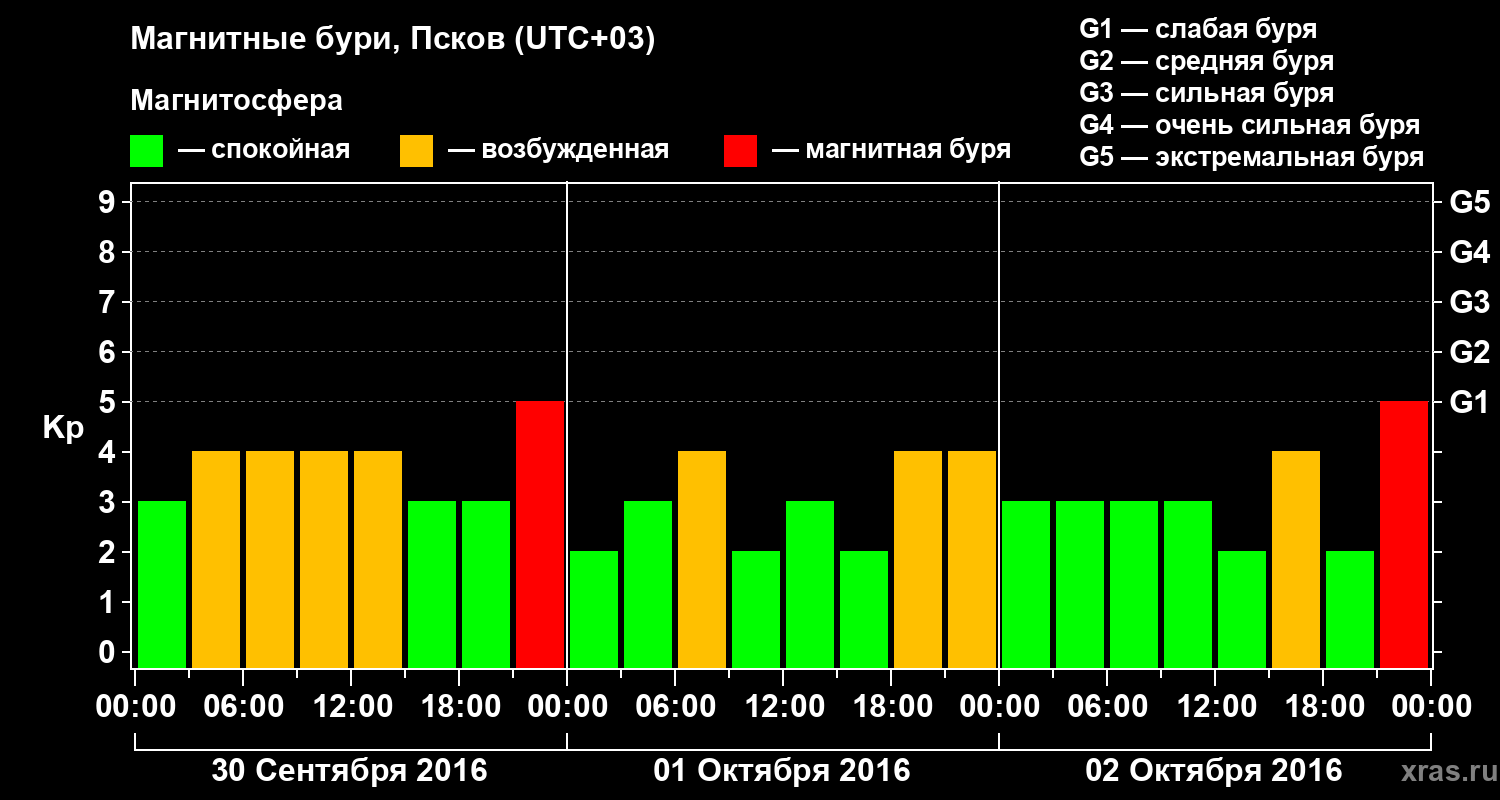Click the 'G4 — очень сильная буря' legend line
Screen dimensions: 1500x800
1250,125
